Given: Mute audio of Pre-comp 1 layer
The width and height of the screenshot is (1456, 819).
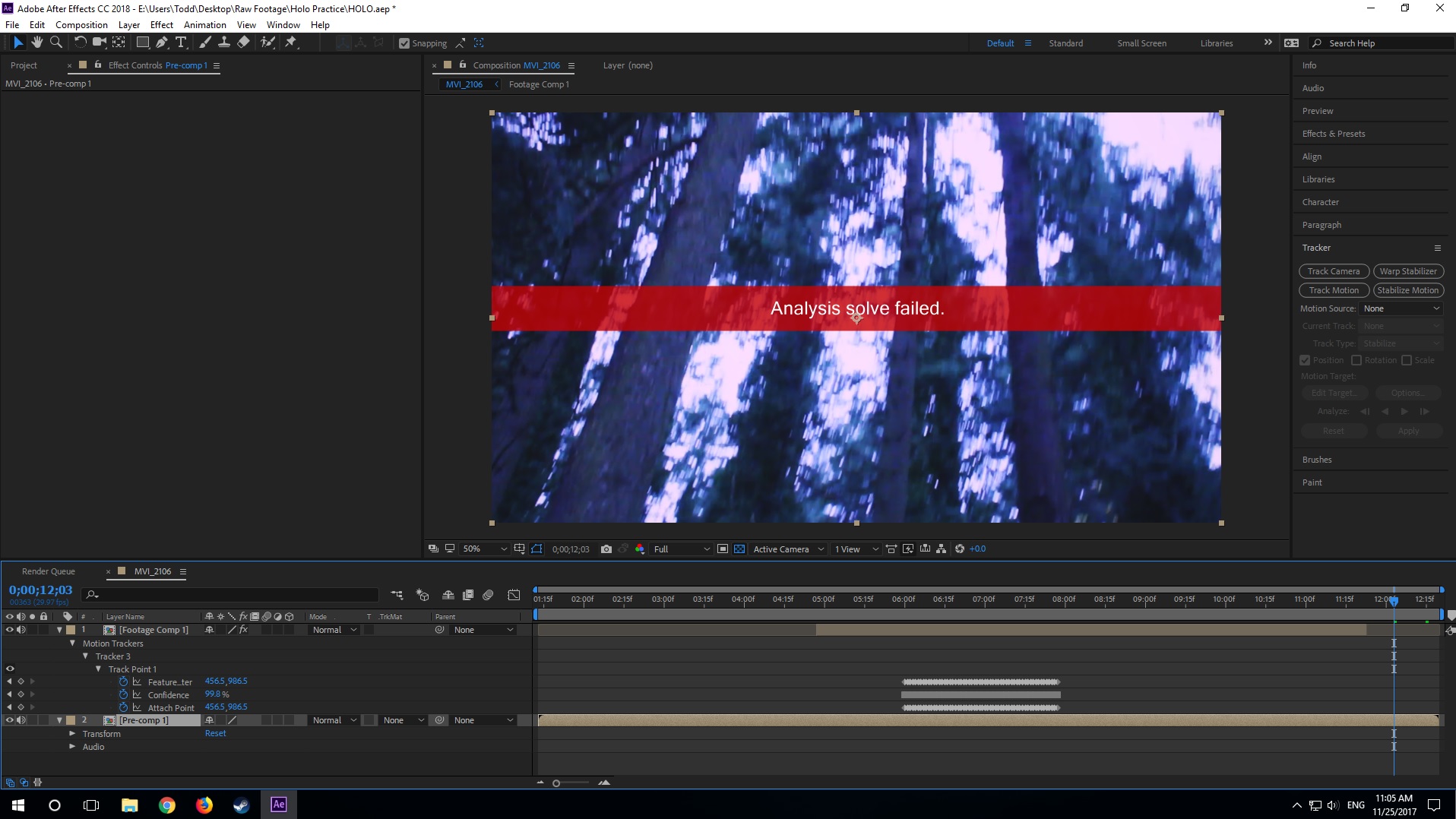Looking at the screenshot, I should coord(21,720).
